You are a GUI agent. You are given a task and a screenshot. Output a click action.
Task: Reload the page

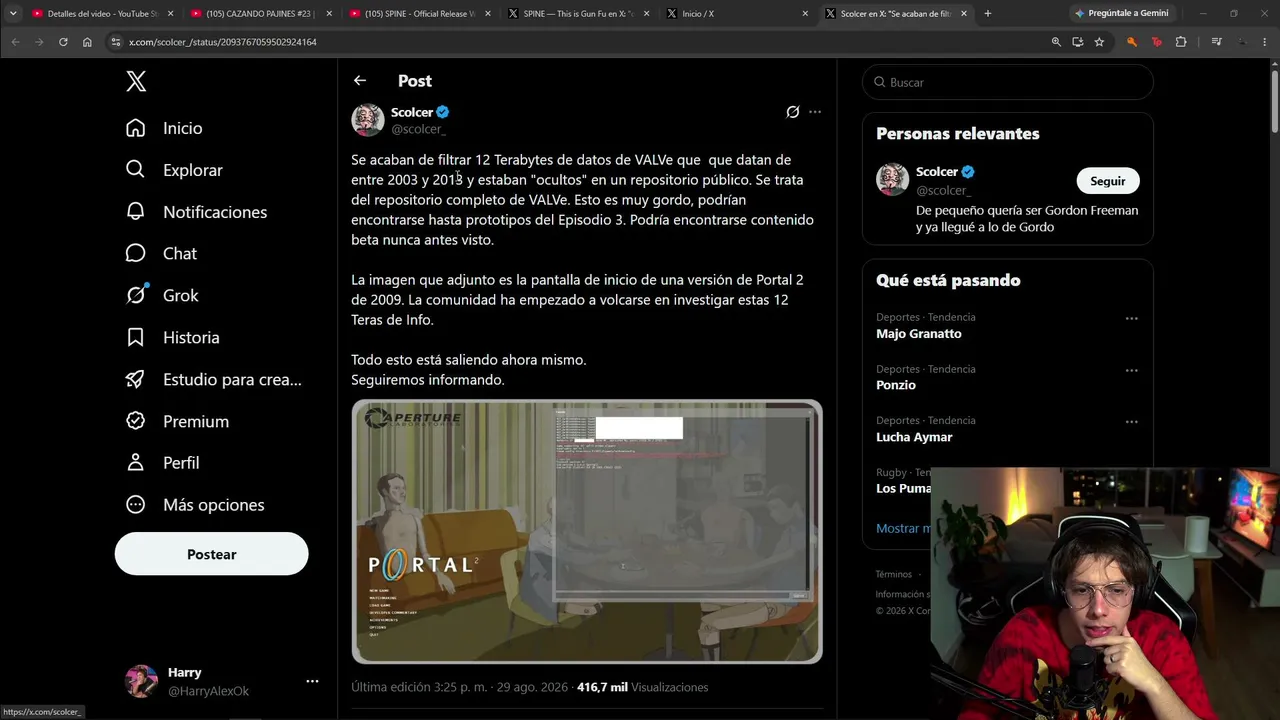tap(63, 42)
